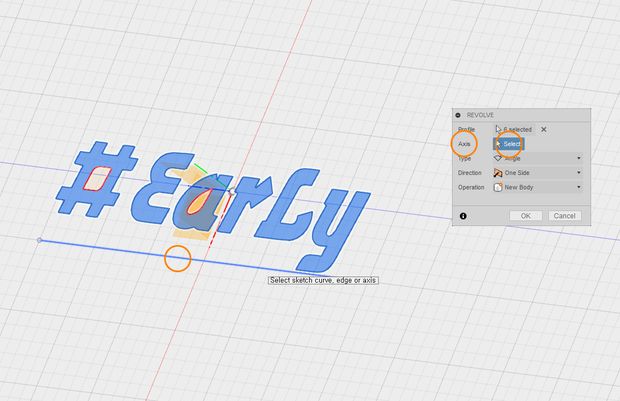Click the Profile selection field
This screenshot has width=620, height=401.
(x=514, y=129)
